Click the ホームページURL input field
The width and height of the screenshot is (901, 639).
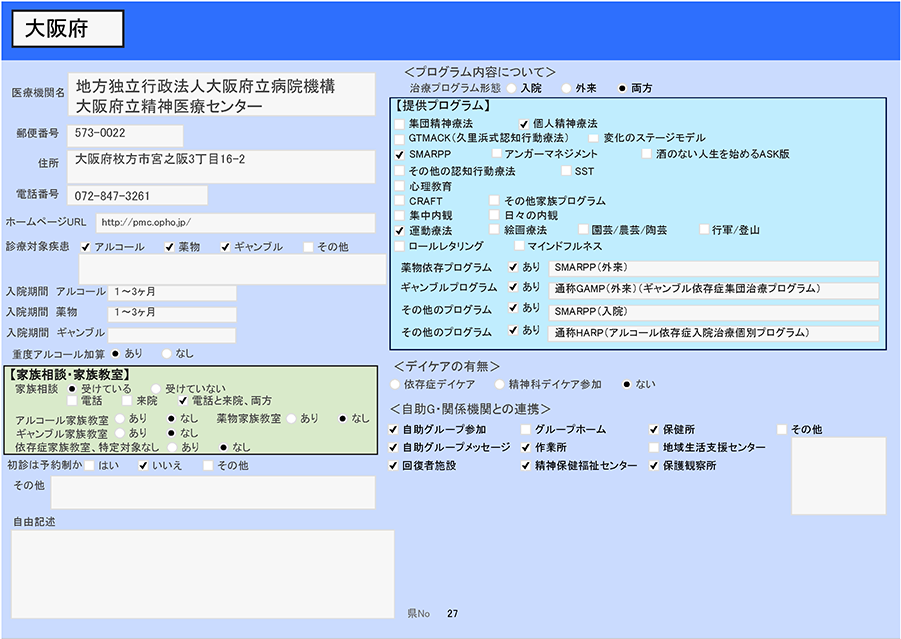pyautogui.click(x=235, y=222)
